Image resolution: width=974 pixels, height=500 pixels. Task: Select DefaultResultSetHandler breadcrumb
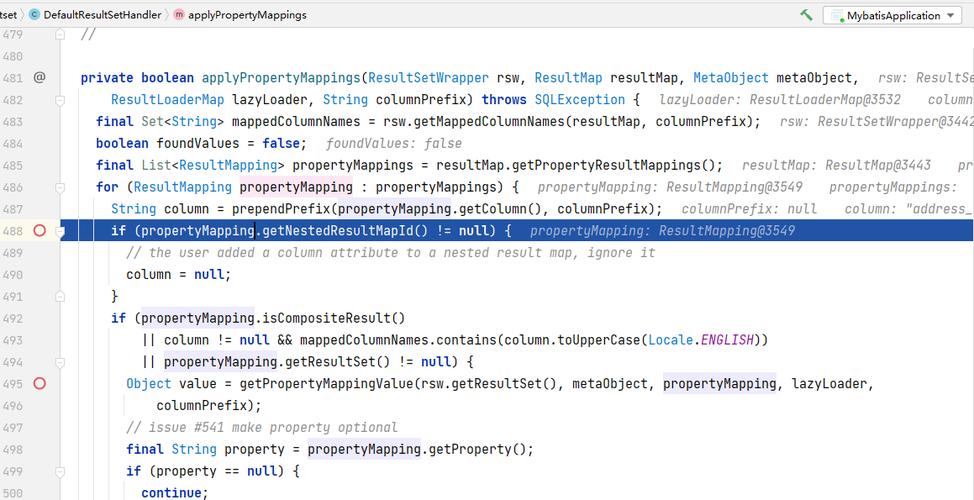pyautogui.click(x=102, y=15)
